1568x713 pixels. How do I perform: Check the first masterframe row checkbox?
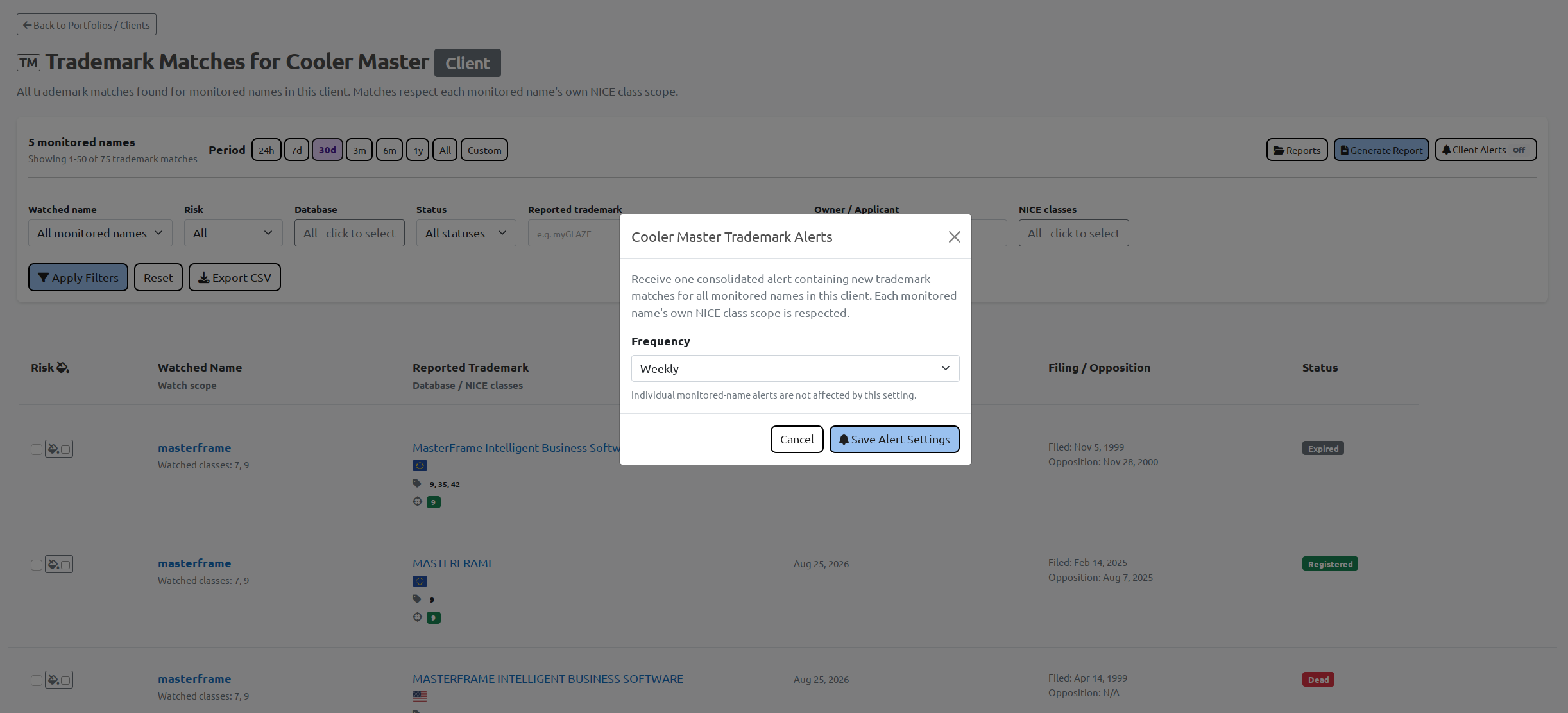pyautogui.click(x=37, y=449)
